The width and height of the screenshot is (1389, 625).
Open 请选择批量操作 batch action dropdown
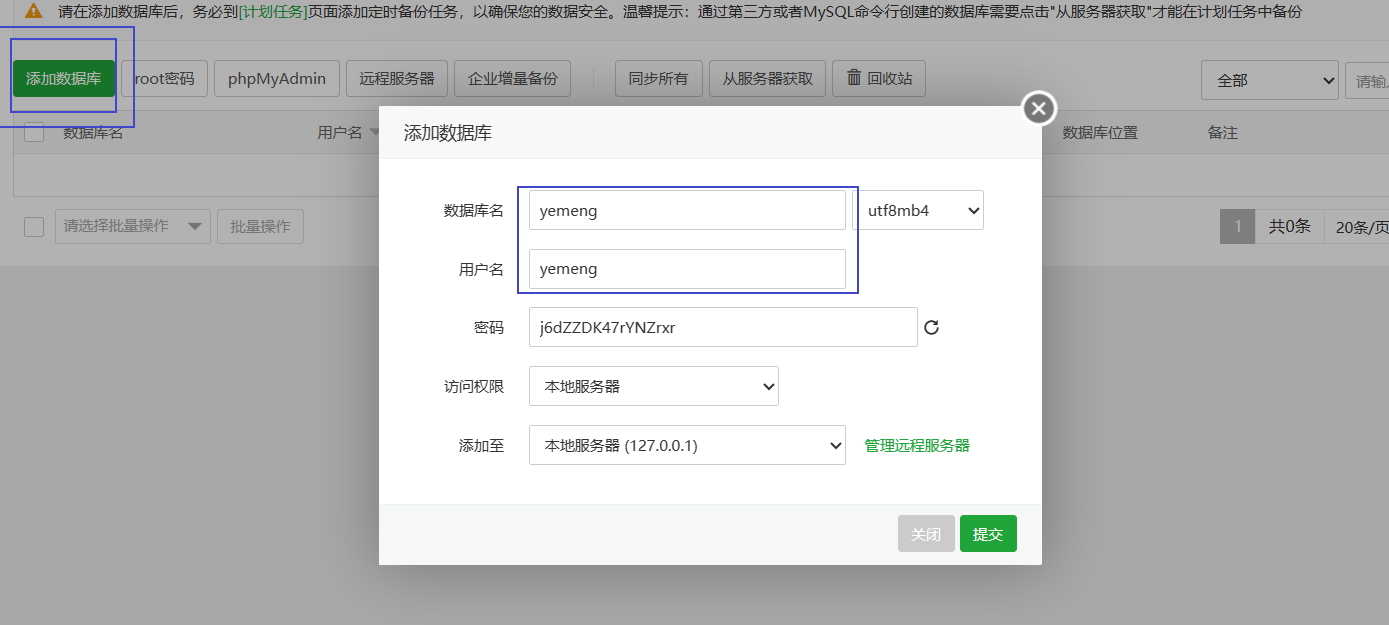pos(133,226)
